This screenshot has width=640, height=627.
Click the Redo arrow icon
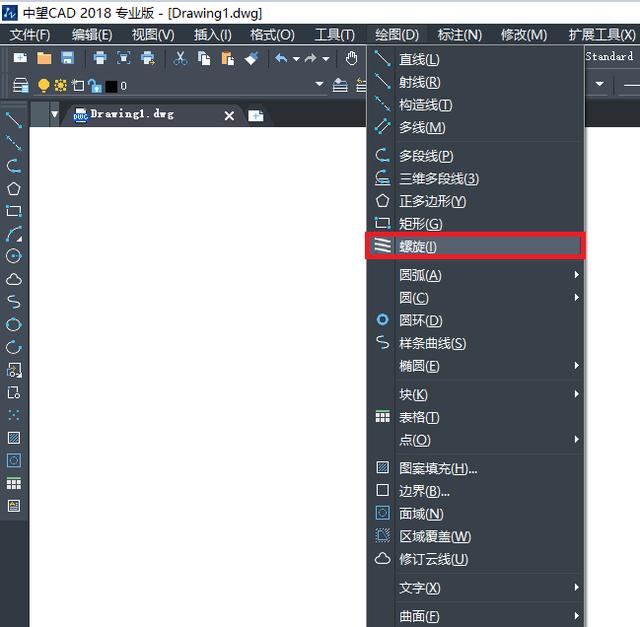(x=311, y=58)
